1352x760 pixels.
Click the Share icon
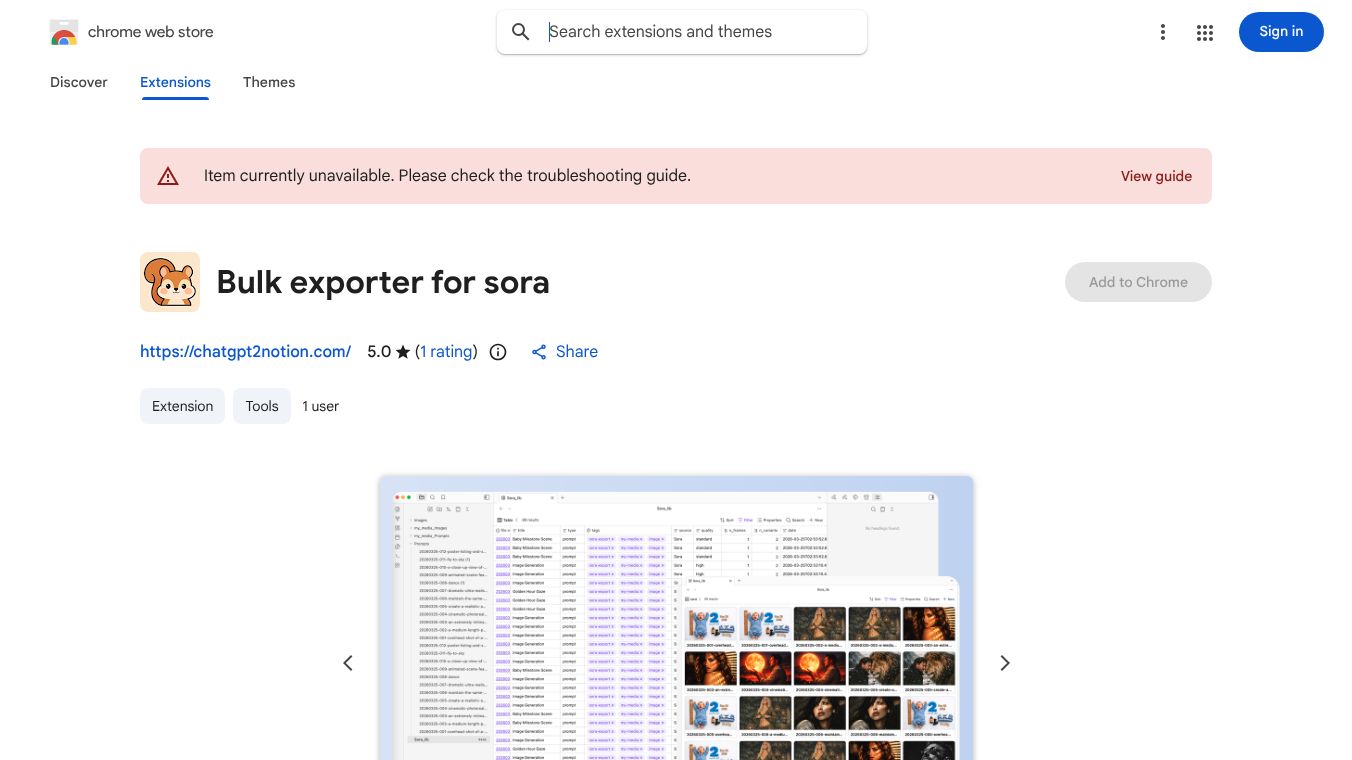[x=539, y=352]
